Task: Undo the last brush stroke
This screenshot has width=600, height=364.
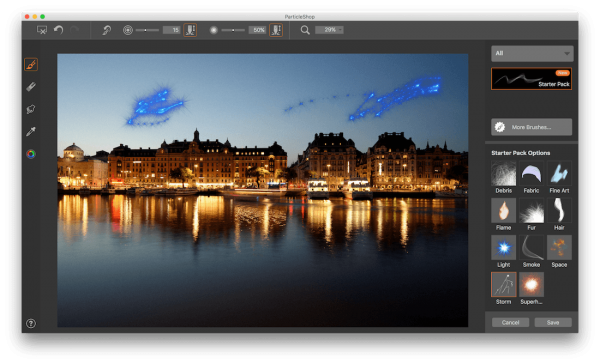Action: click(58, 30)
